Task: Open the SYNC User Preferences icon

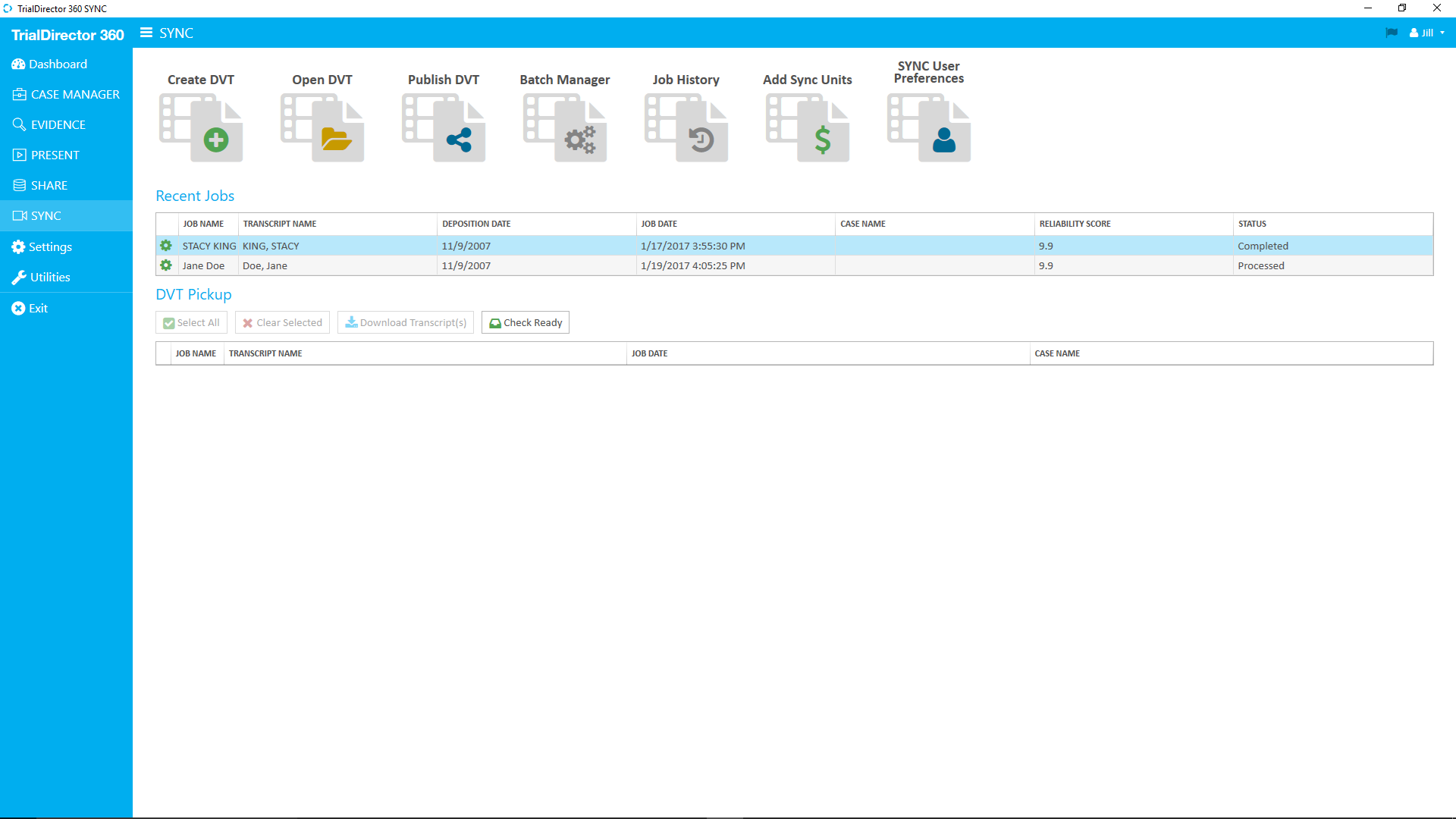Action: tap(929, 127)
